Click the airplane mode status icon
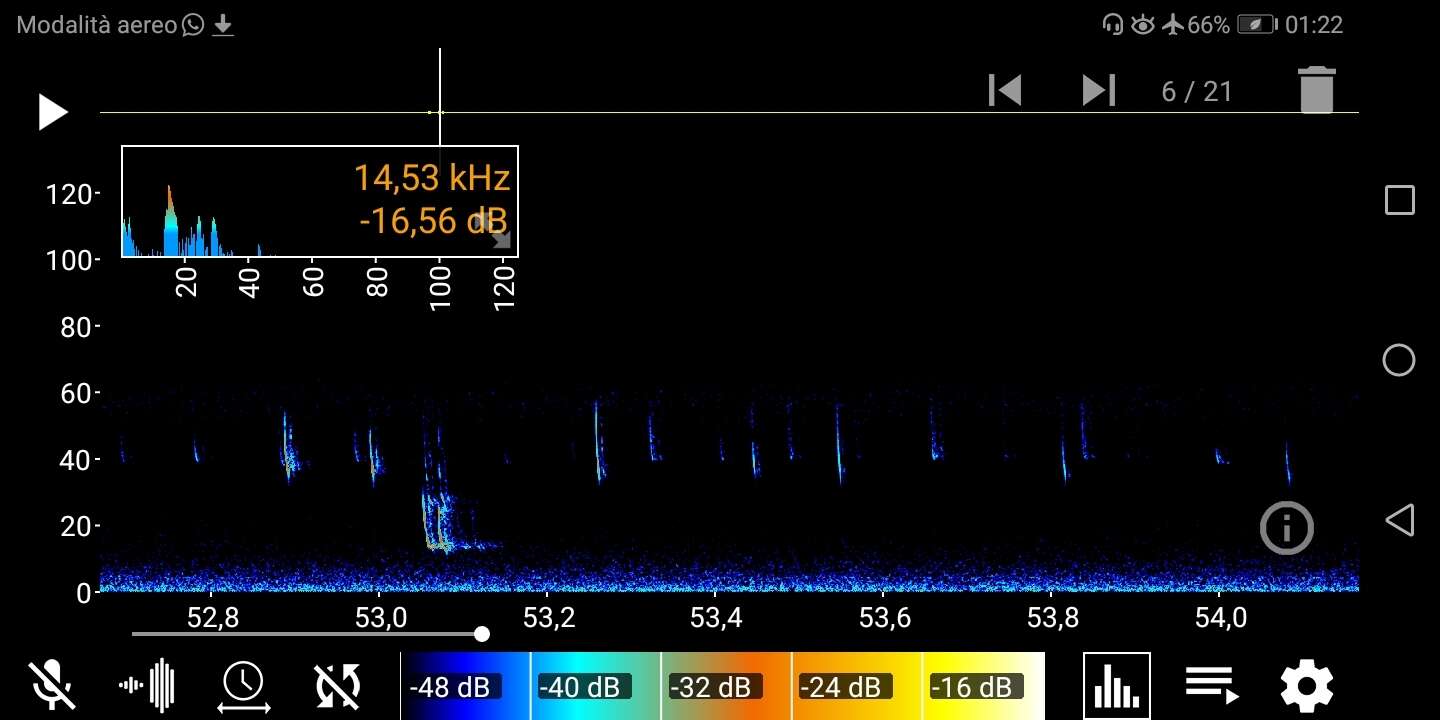 (1174, 25)
